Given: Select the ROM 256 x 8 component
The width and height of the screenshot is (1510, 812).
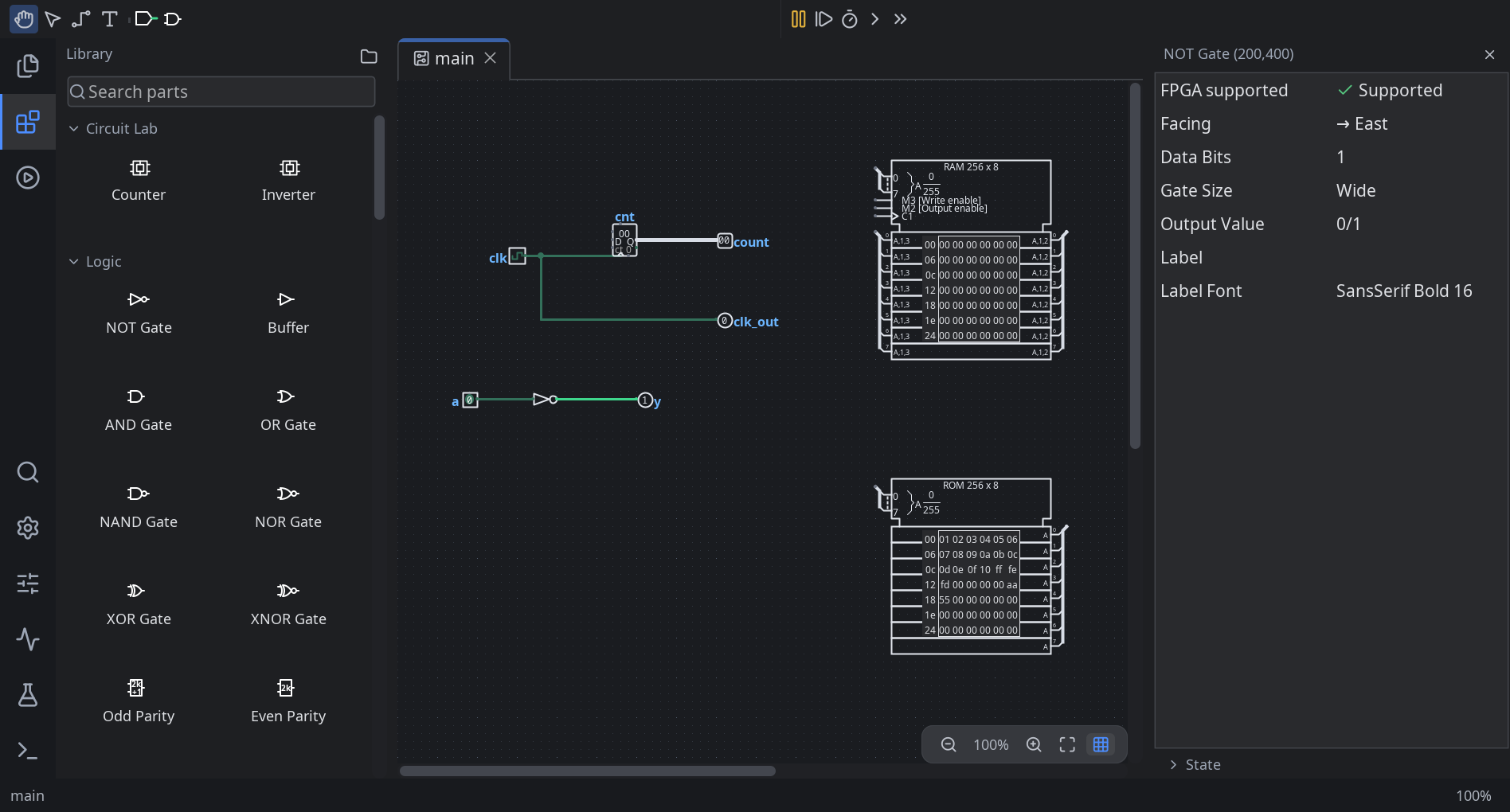Looking at the screenshot, I should 970,566.
